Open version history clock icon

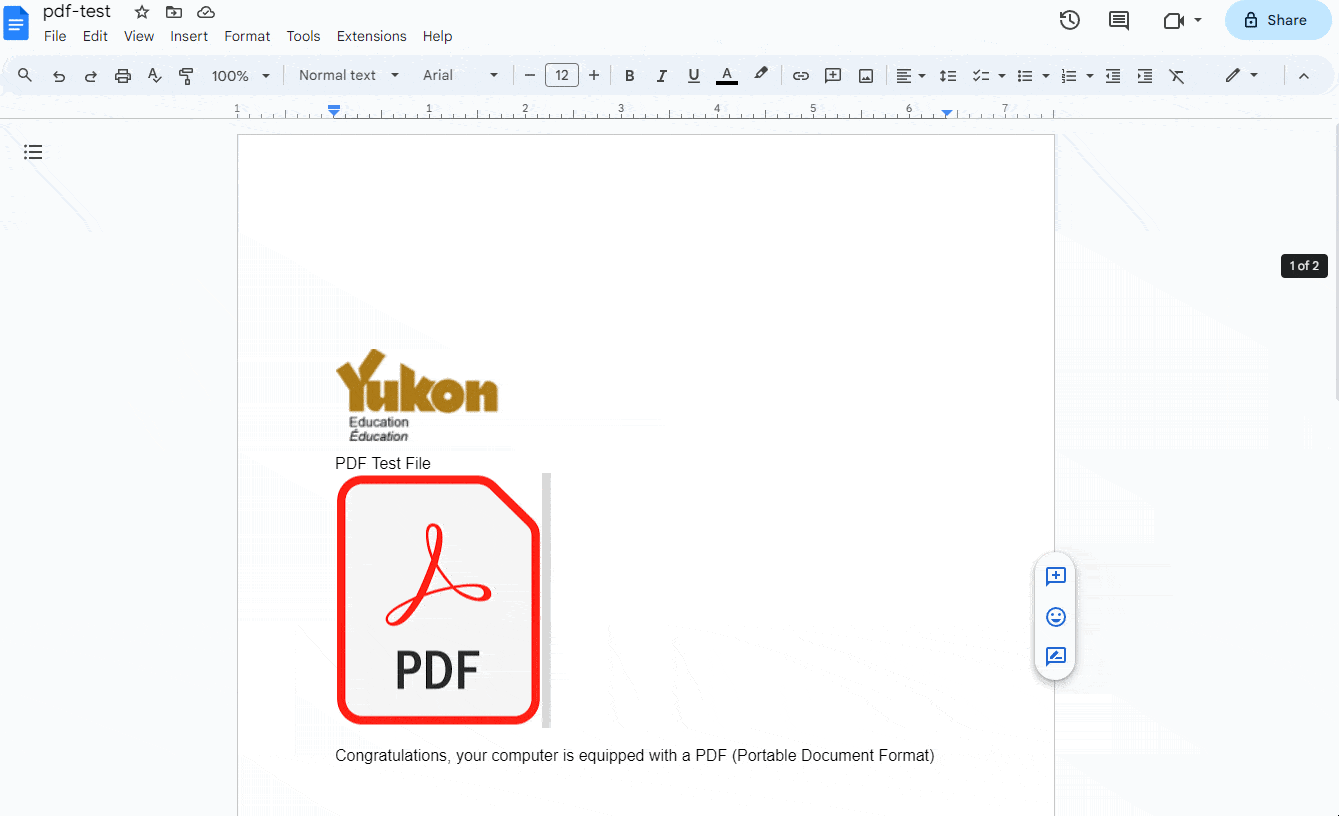tap(1070, 20)
